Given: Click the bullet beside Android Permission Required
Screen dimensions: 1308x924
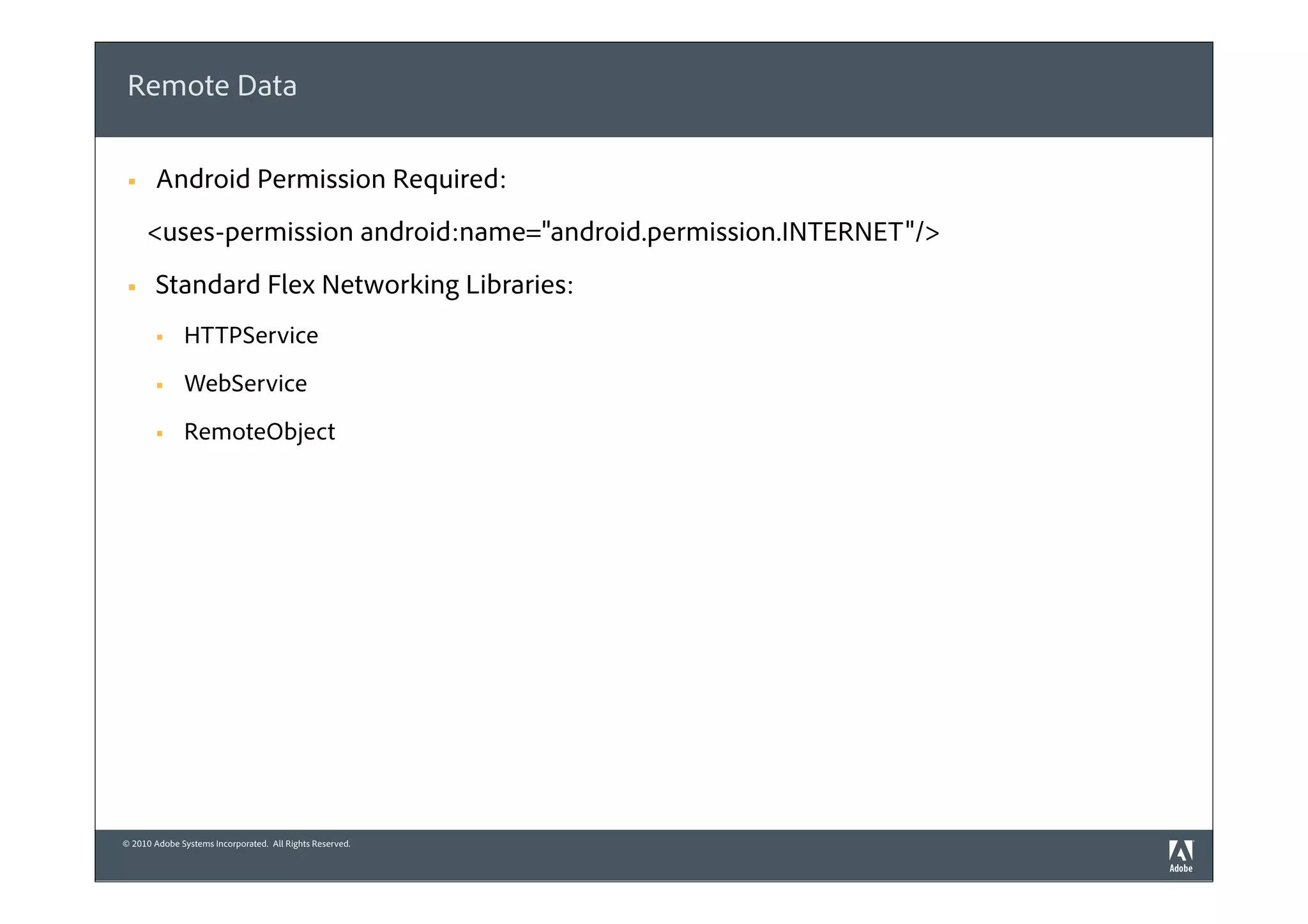Looking at the screenshot, I should (132, 182).
